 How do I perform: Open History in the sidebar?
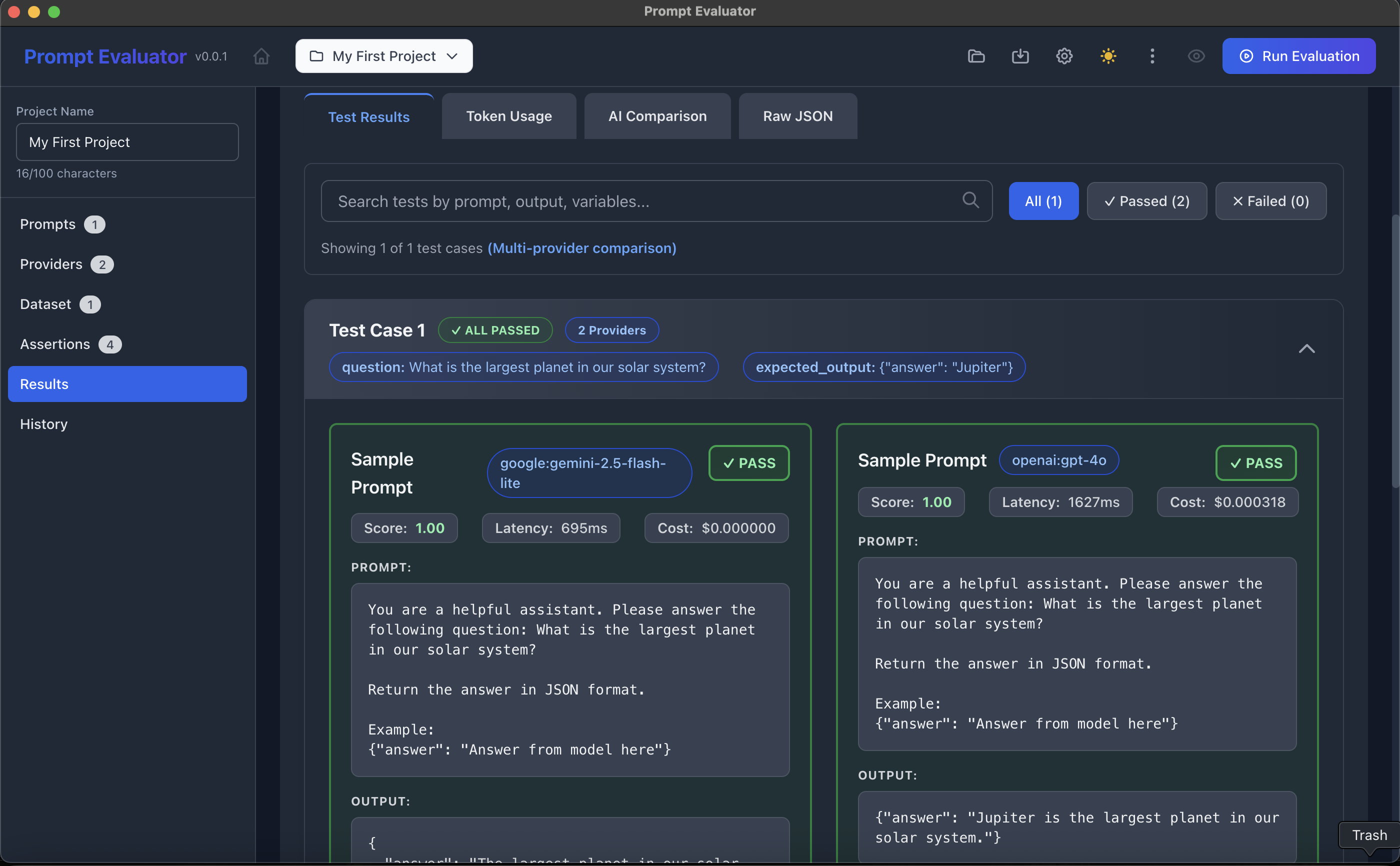tap(43, 424)
